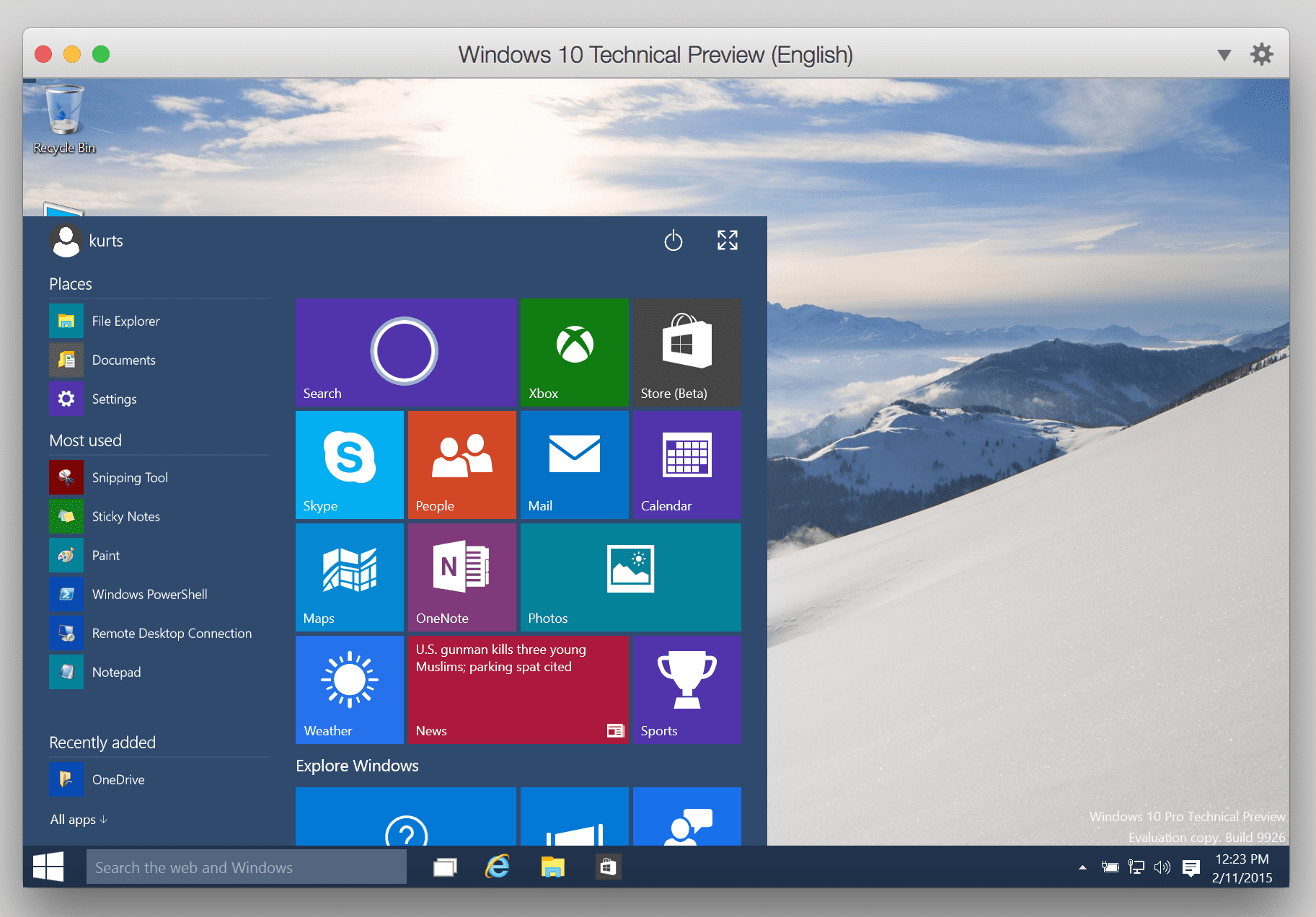The height and width of the screenshot is (917, 1316).
Task: Open File Explorer from taskbar
Action: pos(553,867)
